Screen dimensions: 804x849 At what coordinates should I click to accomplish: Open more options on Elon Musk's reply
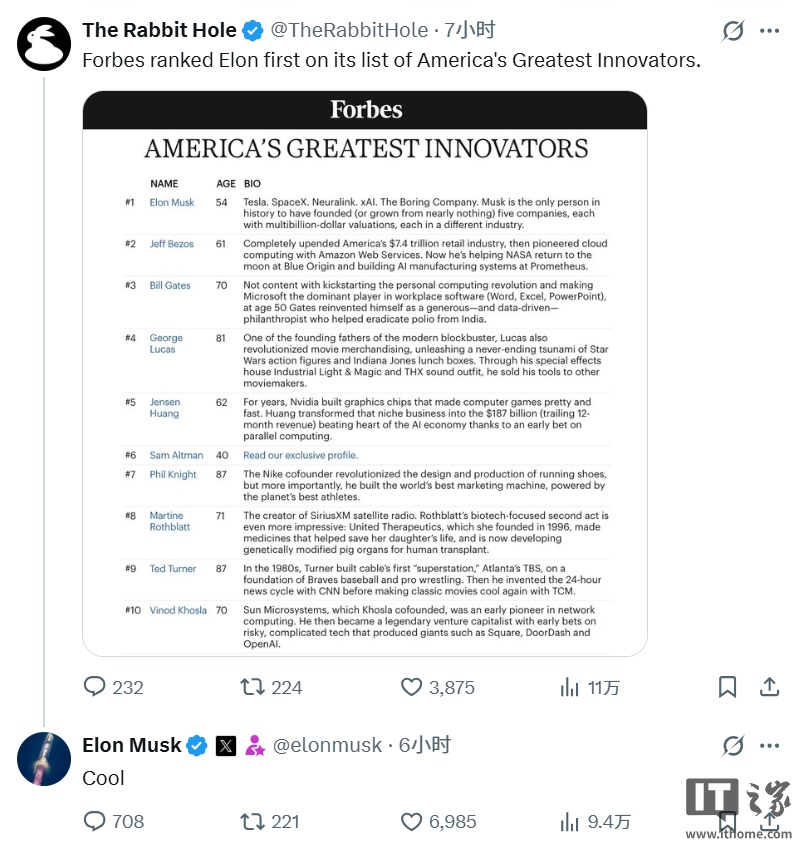pos(769,746)
